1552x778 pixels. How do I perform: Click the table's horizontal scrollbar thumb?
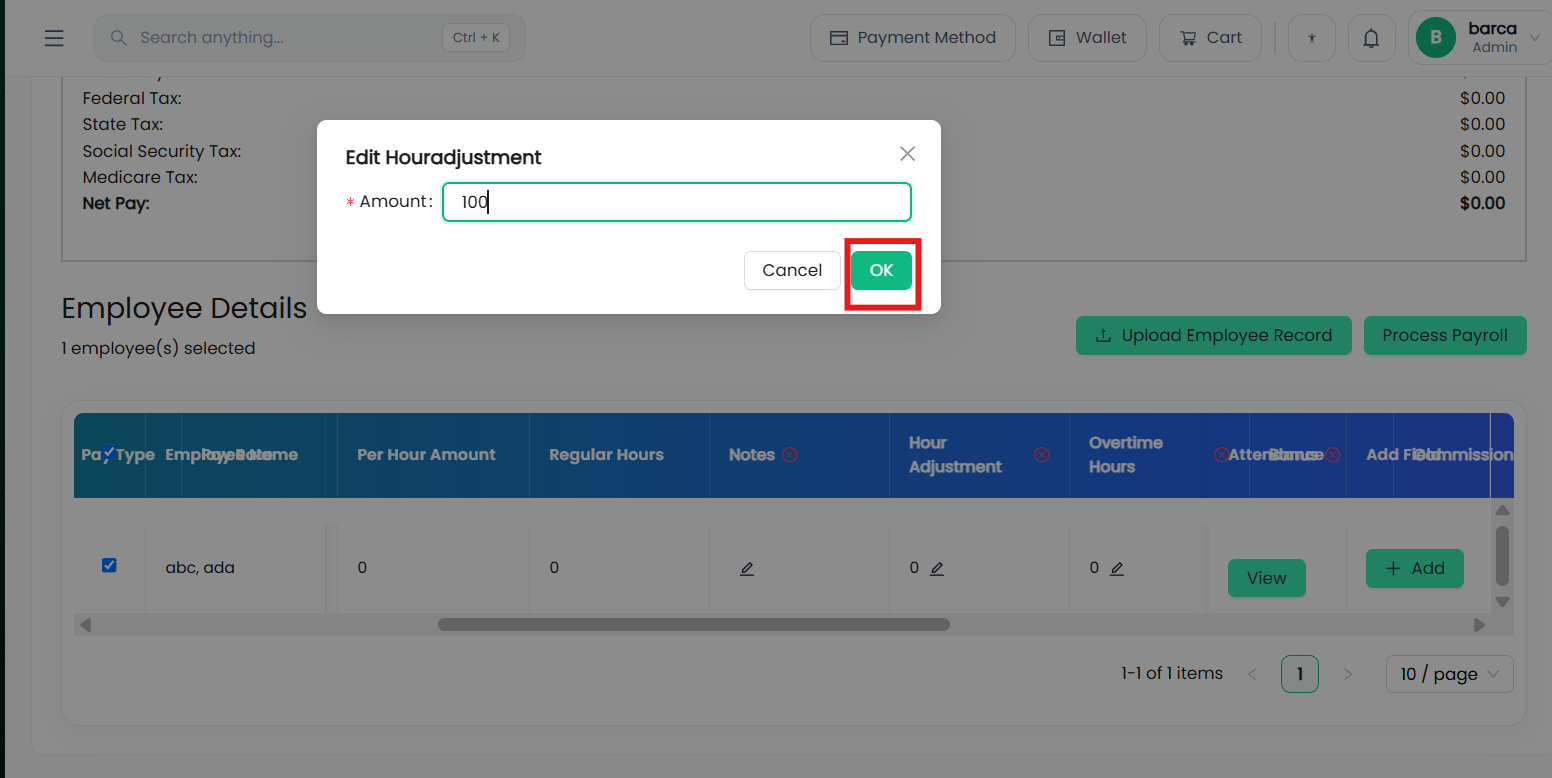point(694,625)
